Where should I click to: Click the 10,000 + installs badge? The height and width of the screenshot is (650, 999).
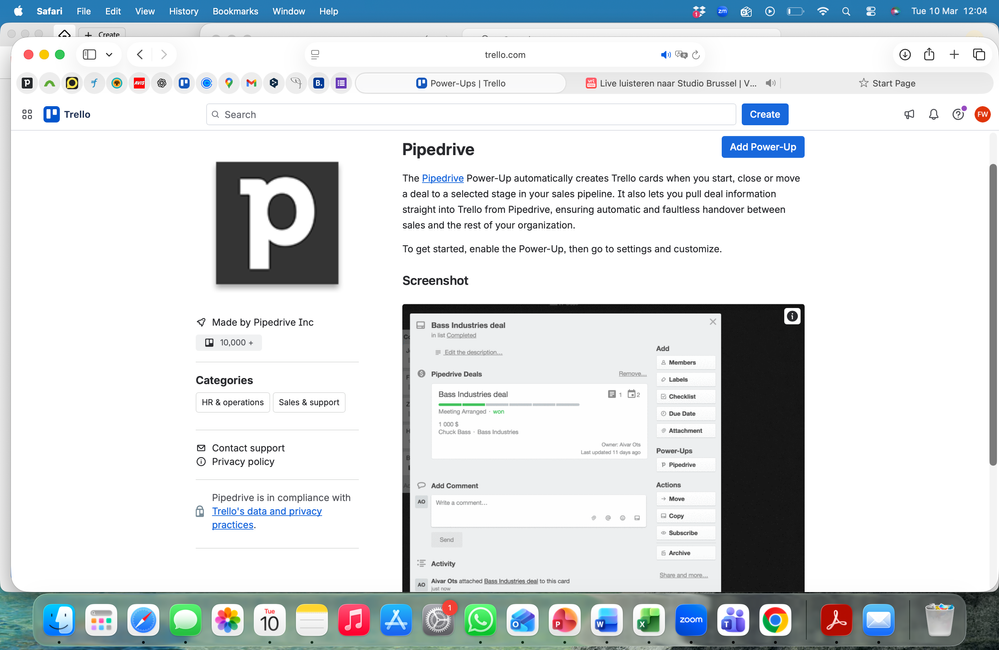[x=229, y=342]
